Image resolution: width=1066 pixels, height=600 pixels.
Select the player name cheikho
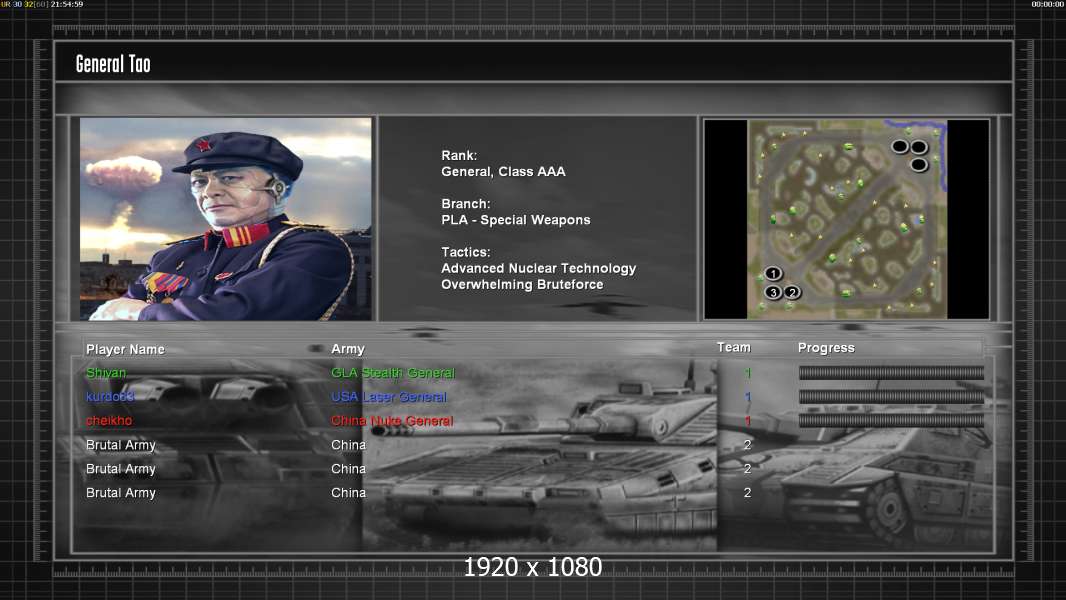[x=109, y=421]
